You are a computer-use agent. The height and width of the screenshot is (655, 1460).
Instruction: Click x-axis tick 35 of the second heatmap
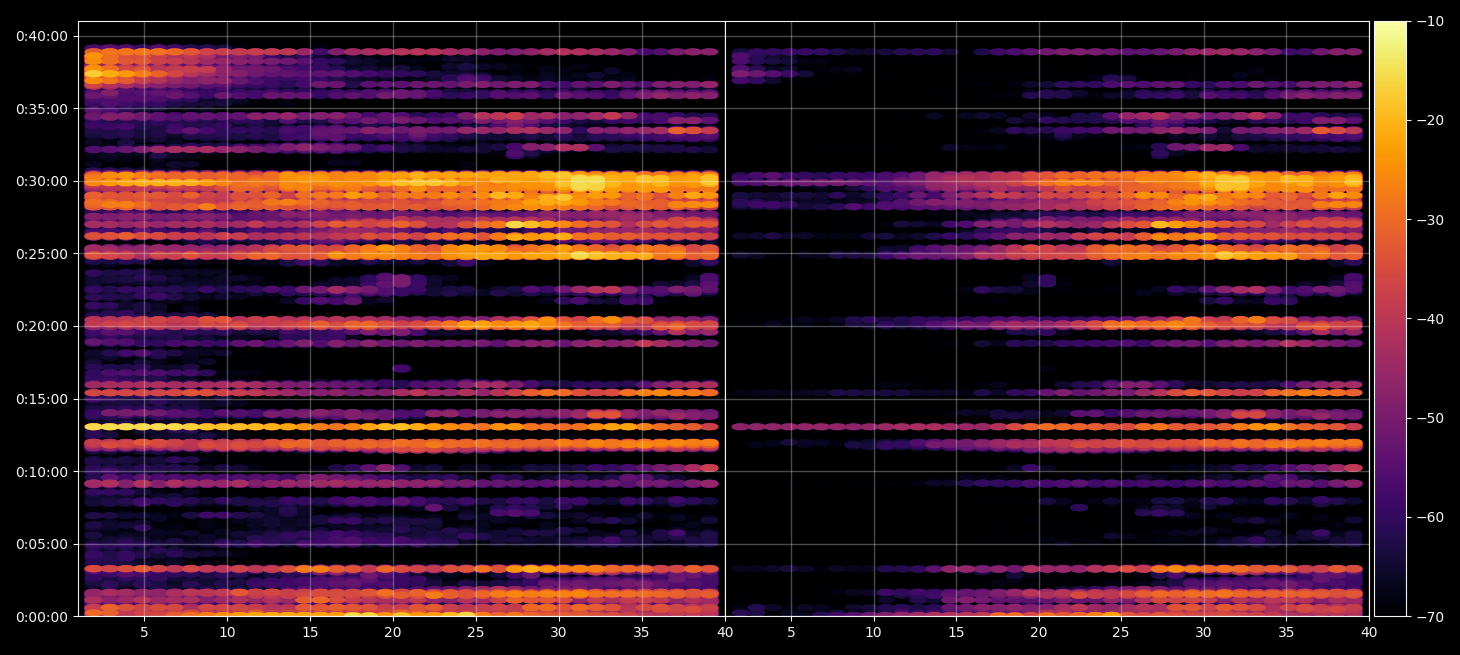[1287, 632]
